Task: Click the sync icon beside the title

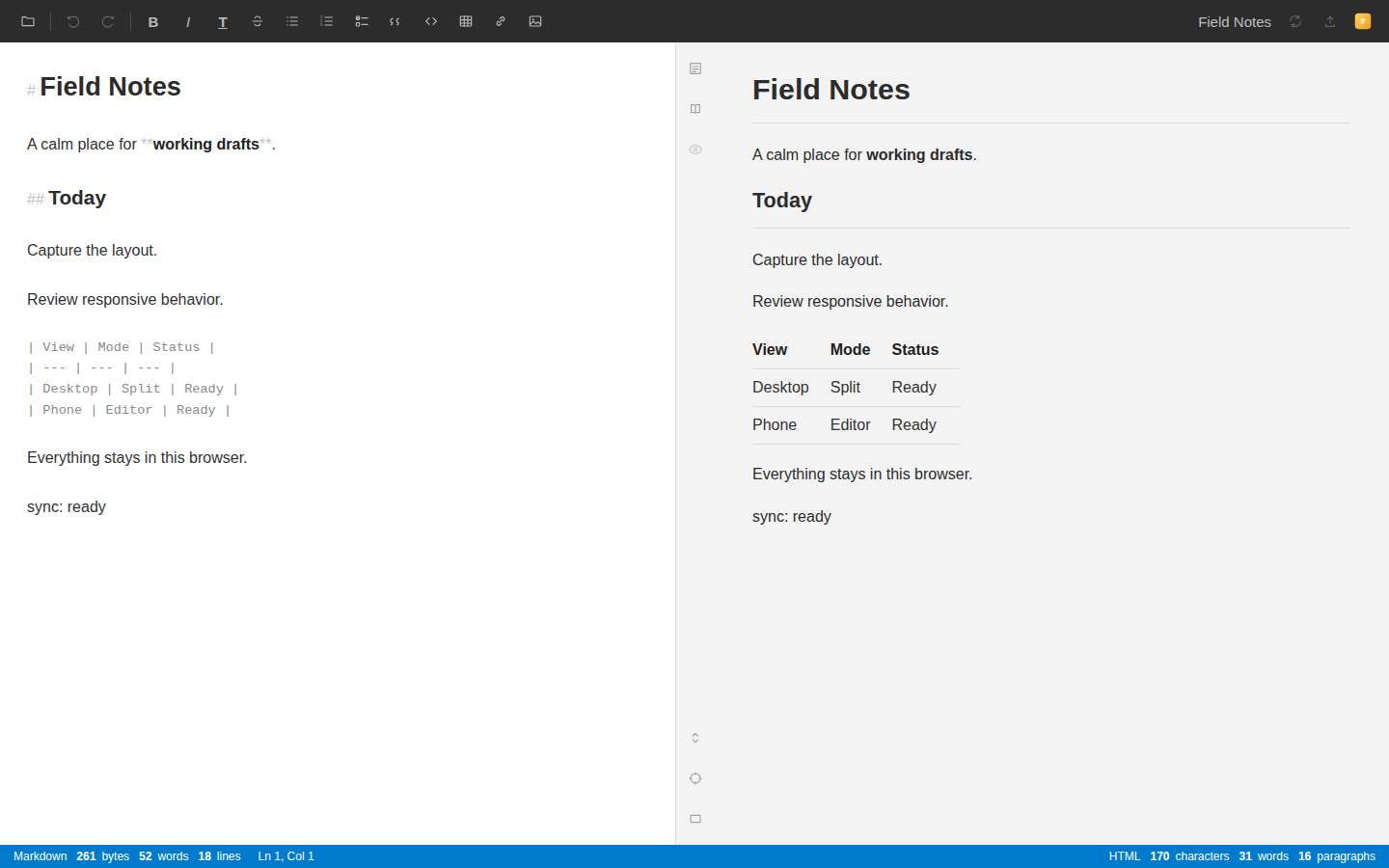Action: click(1295, 21)
